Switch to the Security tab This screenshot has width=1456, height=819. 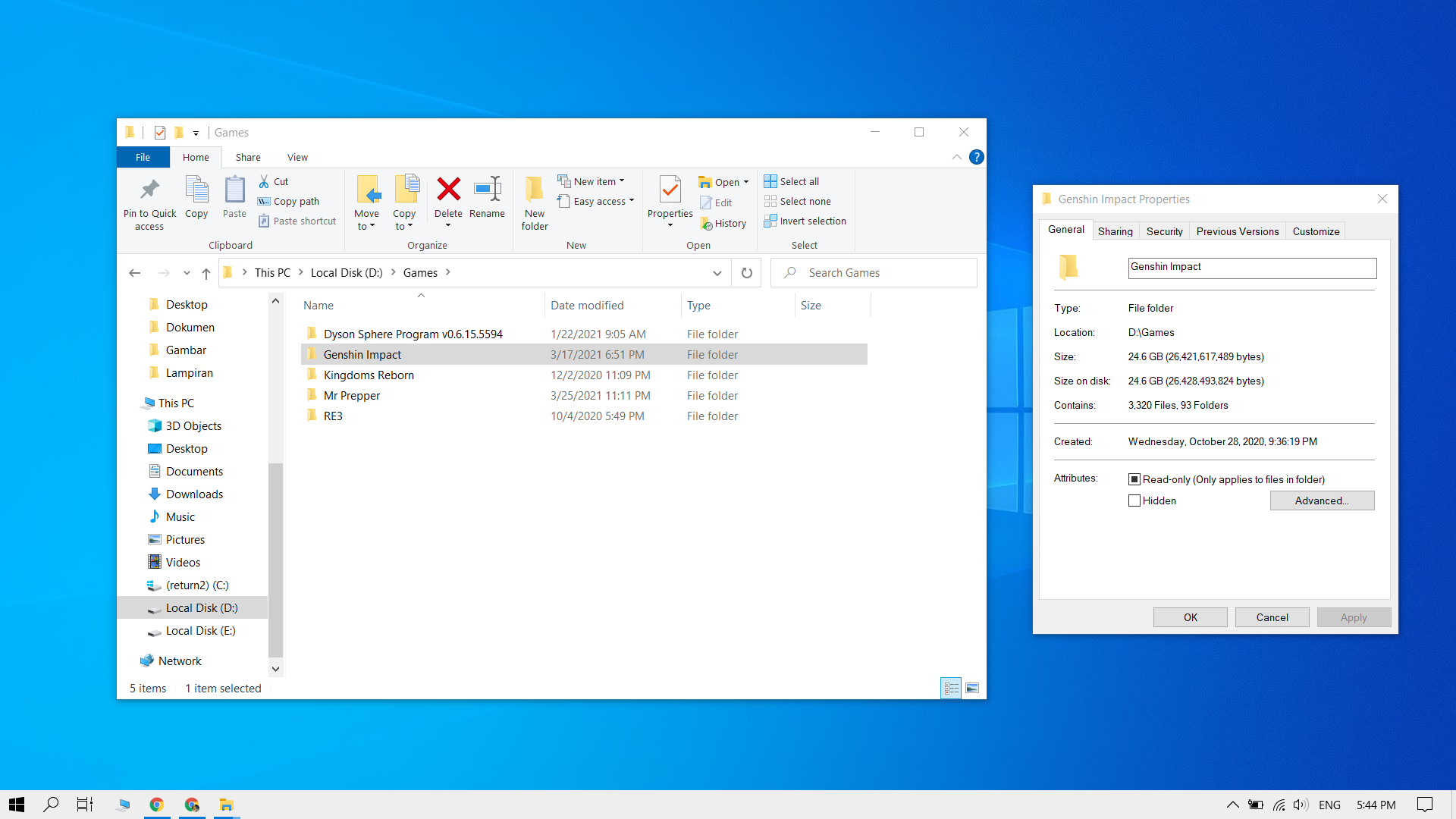(x=1165, y=231)
